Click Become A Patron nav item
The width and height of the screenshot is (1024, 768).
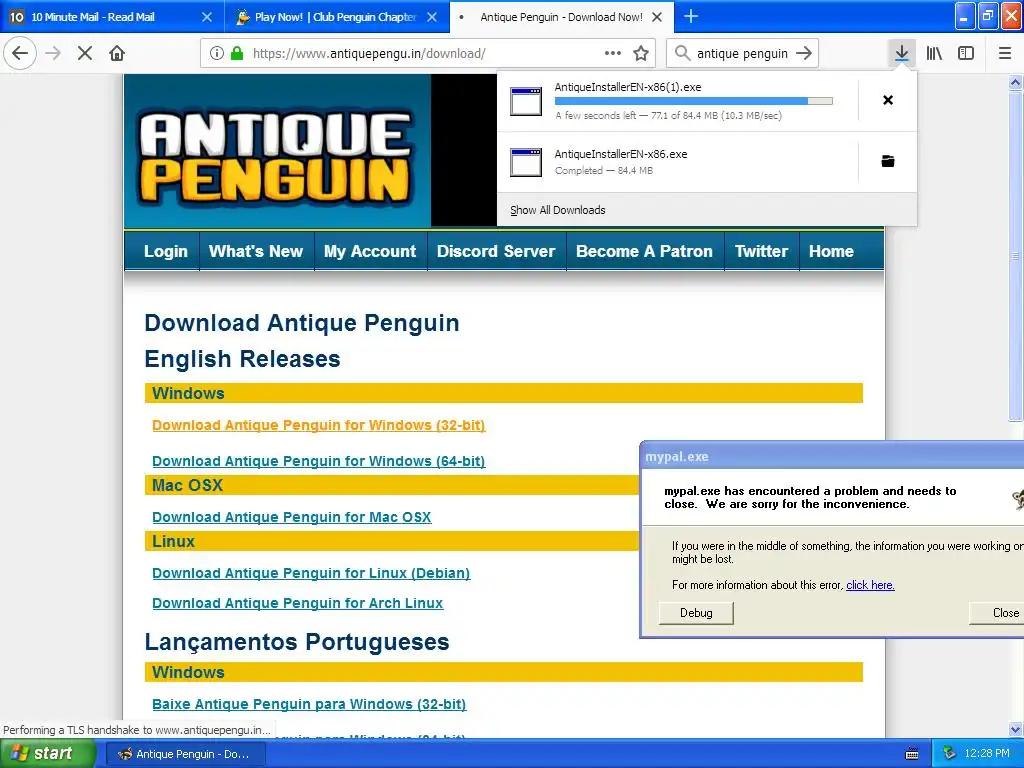pyautogui.click(x=644, y=251)
